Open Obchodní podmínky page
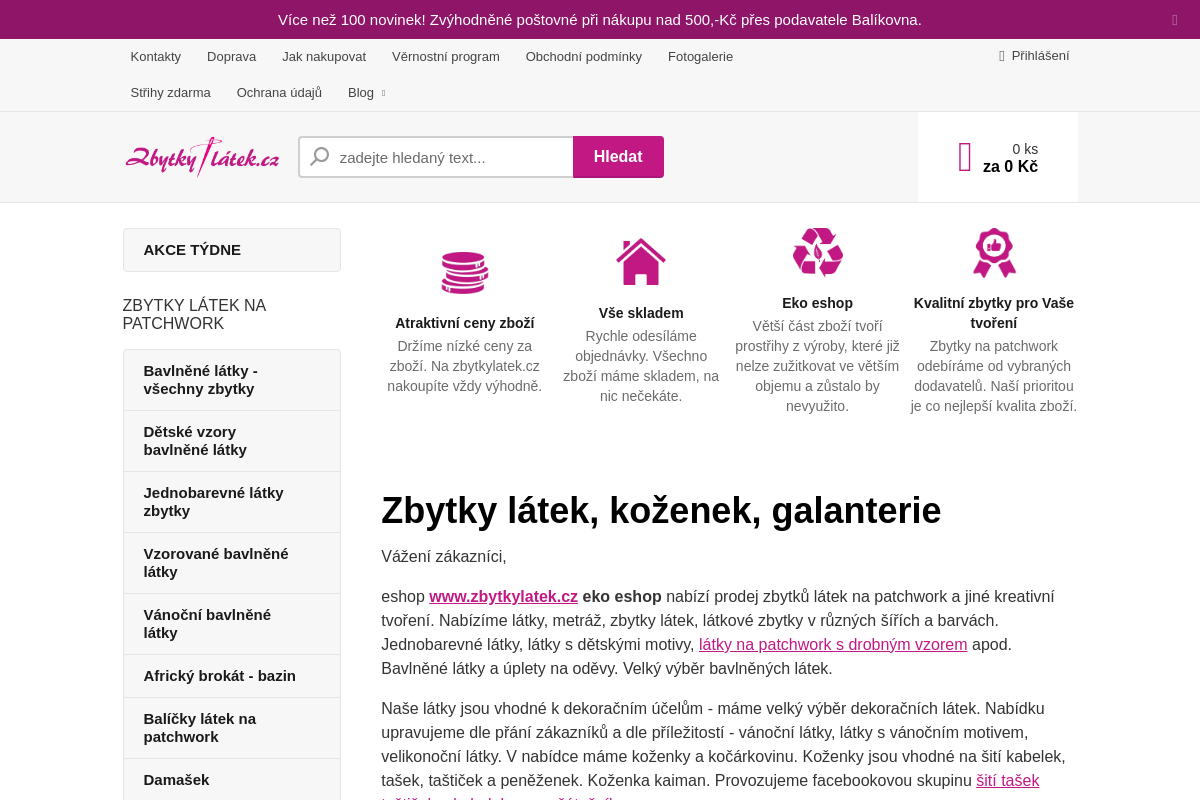This screenshot has width=1200, height=800. click(x=584, y=56)
